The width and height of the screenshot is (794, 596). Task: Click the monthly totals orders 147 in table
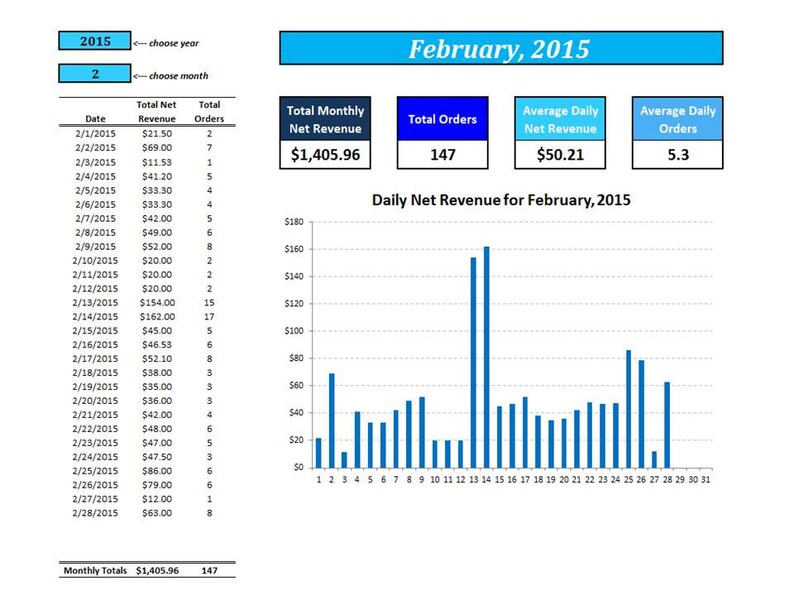[210, 571]
